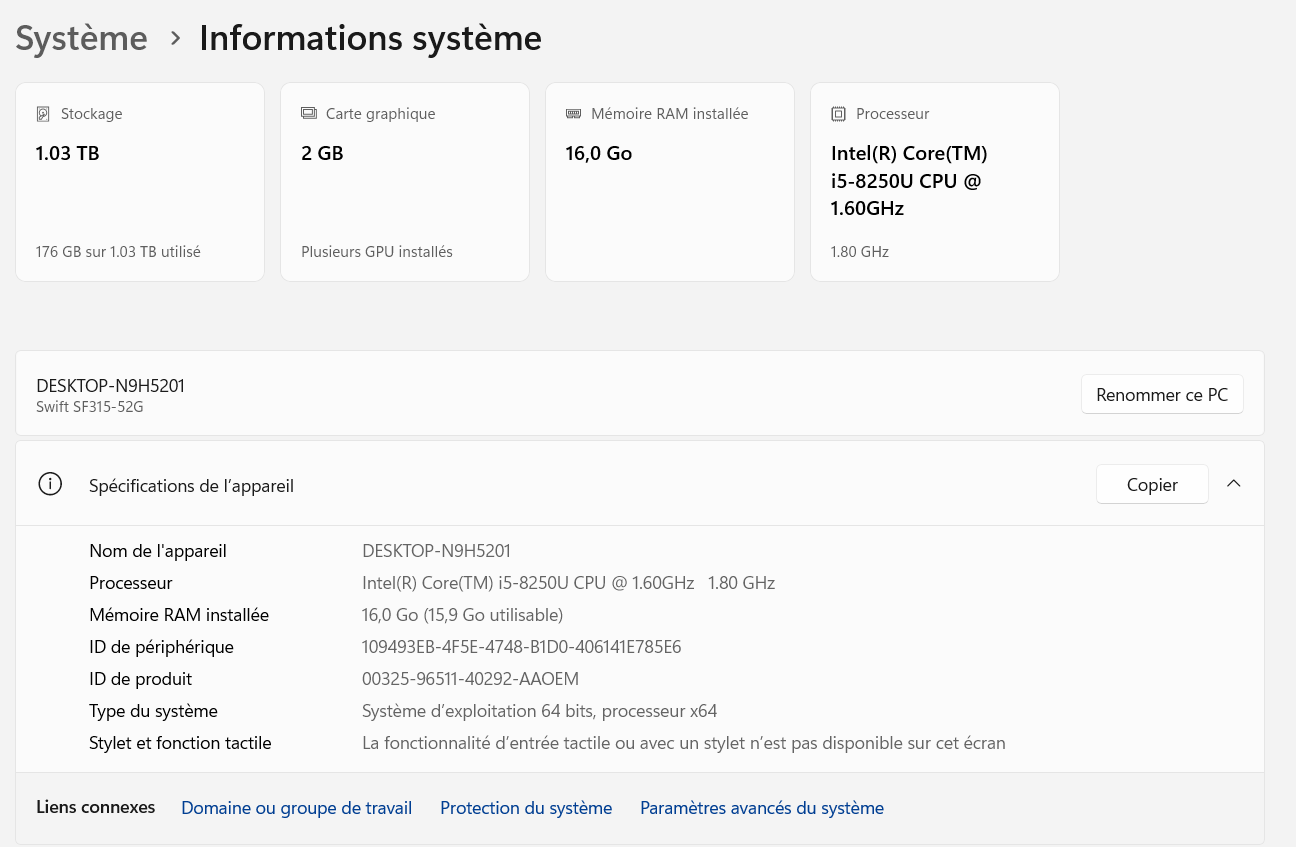Viewport: 1296px width, 847px height.
Task: Select the Mémoire RAM installée card
Action: pyautogui.click(x=670, y=182)
